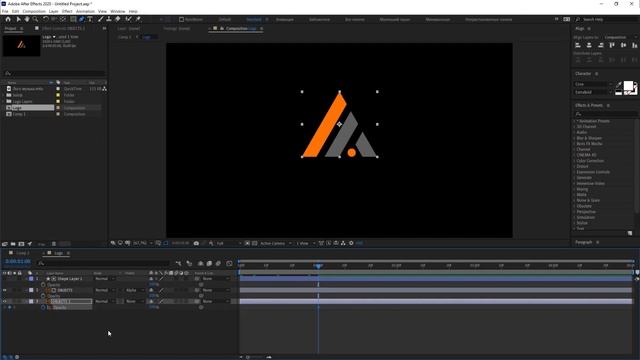Select the Logo Layers folder in Project
Screen dimensions: 640x360
point(22,102)
